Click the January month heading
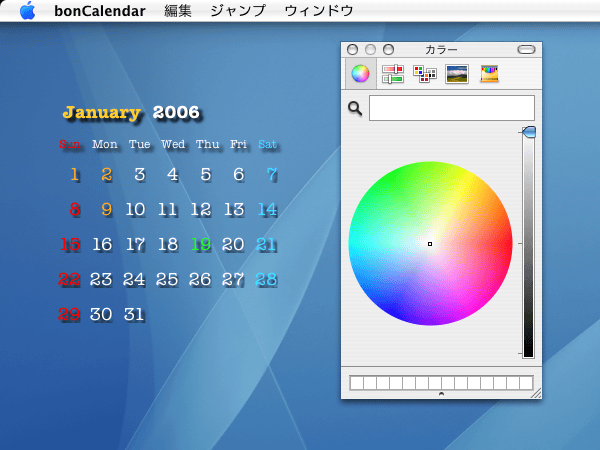Image resolution: width=600 pixels, height=450 pixels. [102, 112]
